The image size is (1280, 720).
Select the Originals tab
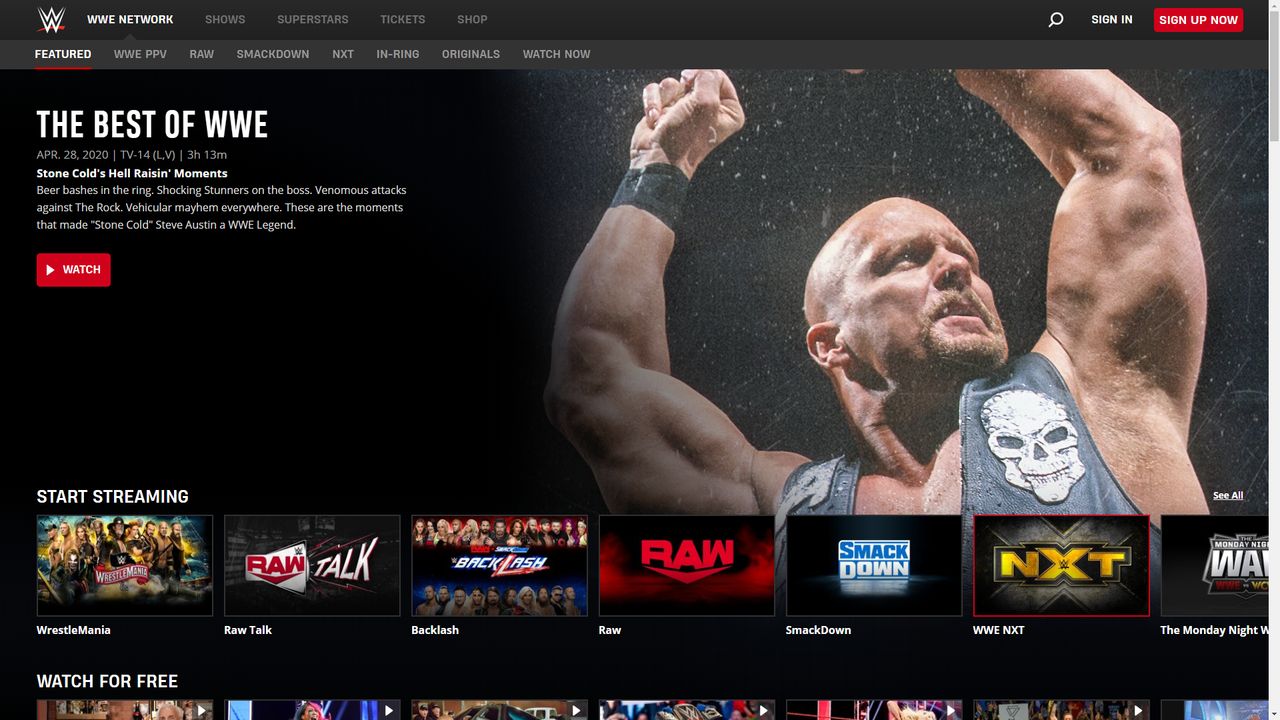point(471,54)
